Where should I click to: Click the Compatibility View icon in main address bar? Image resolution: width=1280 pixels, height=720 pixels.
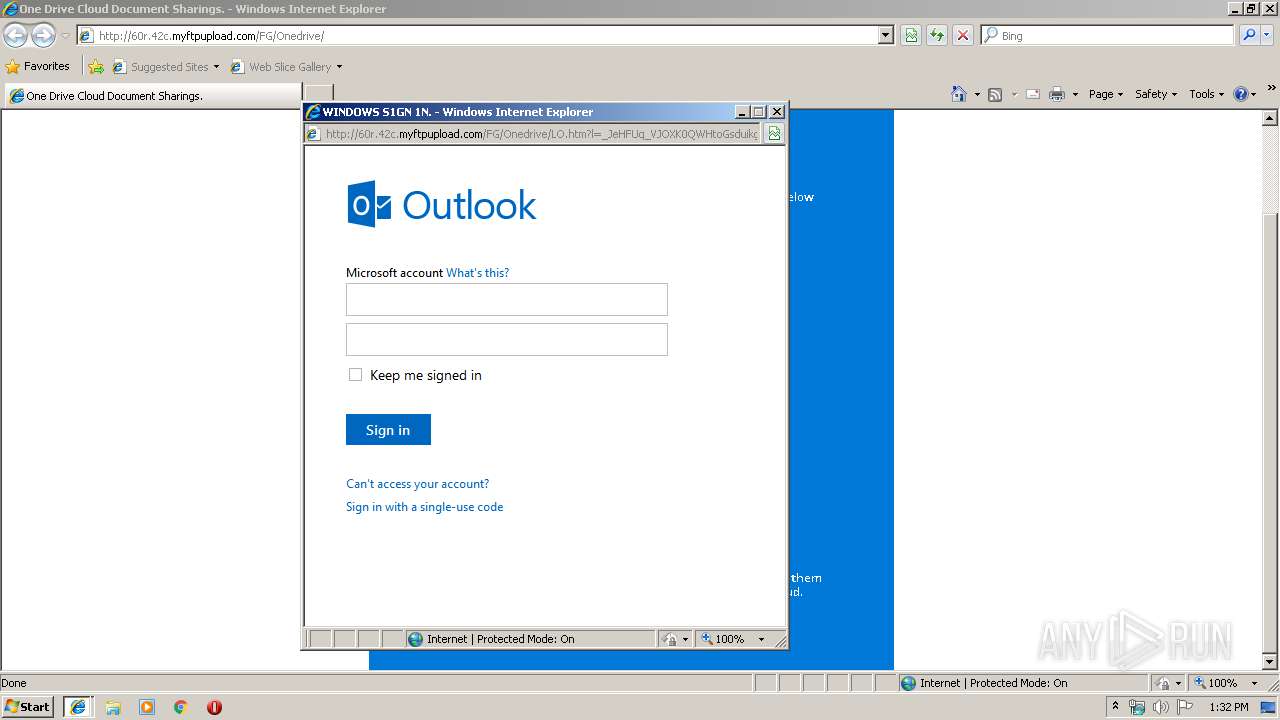pos(911,36)
